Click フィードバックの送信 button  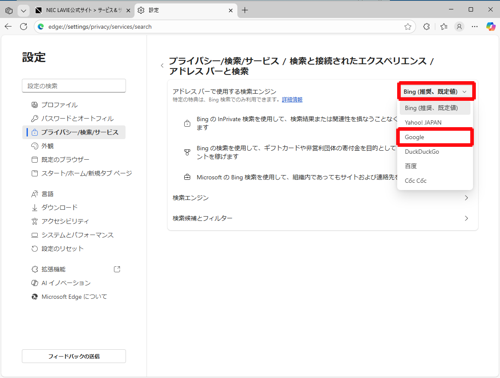pos(74,356)
